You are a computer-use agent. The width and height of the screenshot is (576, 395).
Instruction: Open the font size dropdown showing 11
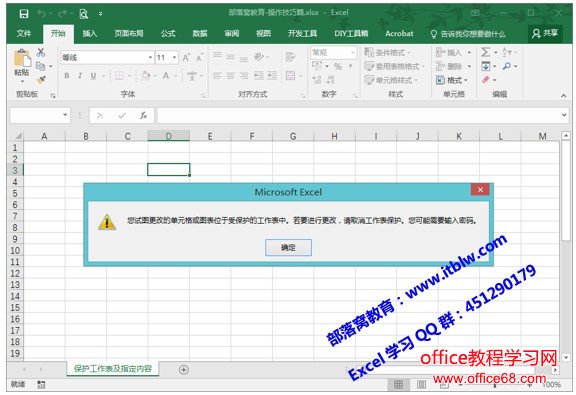175,57
